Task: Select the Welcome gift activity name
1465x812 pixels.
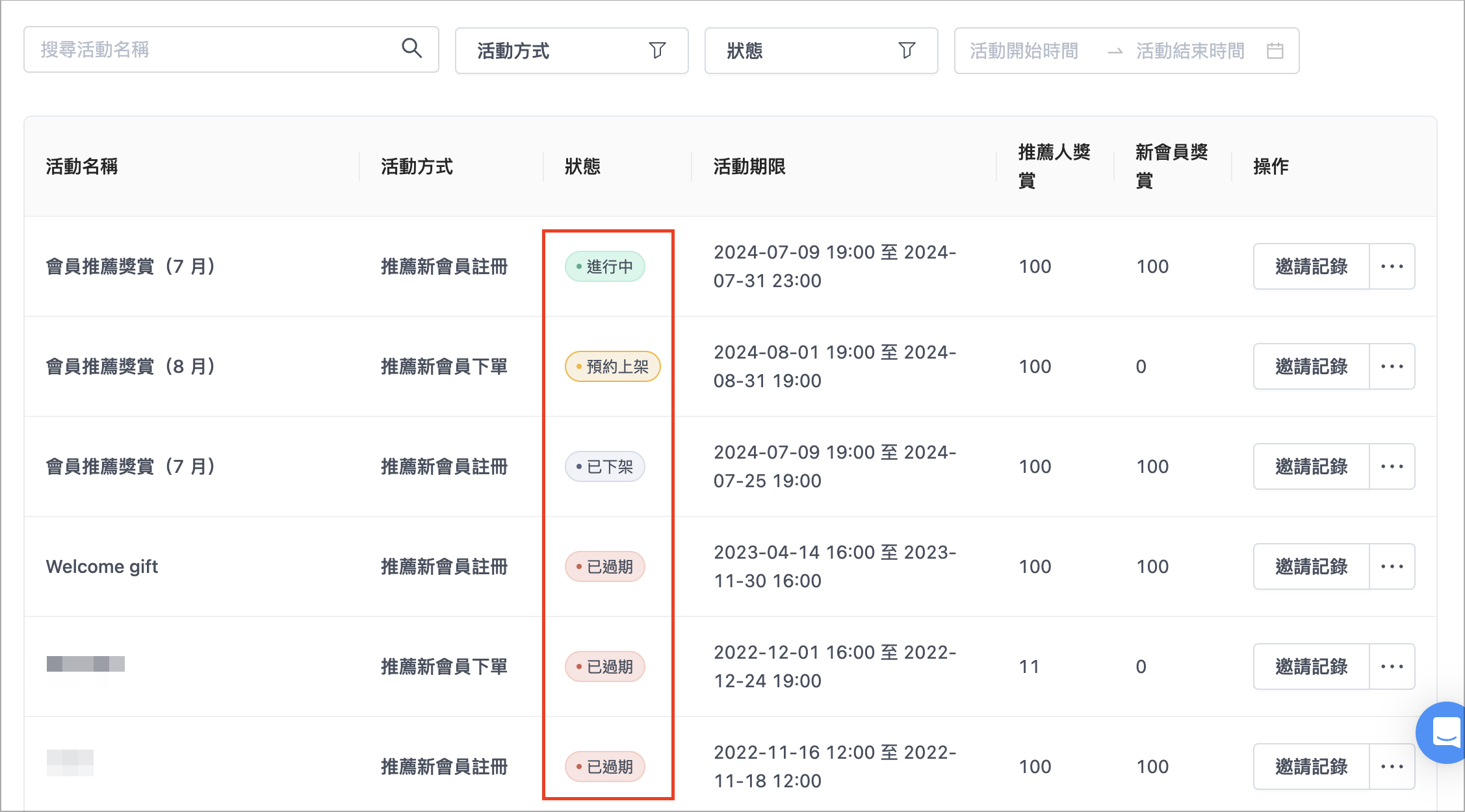Action: point(102,566)
